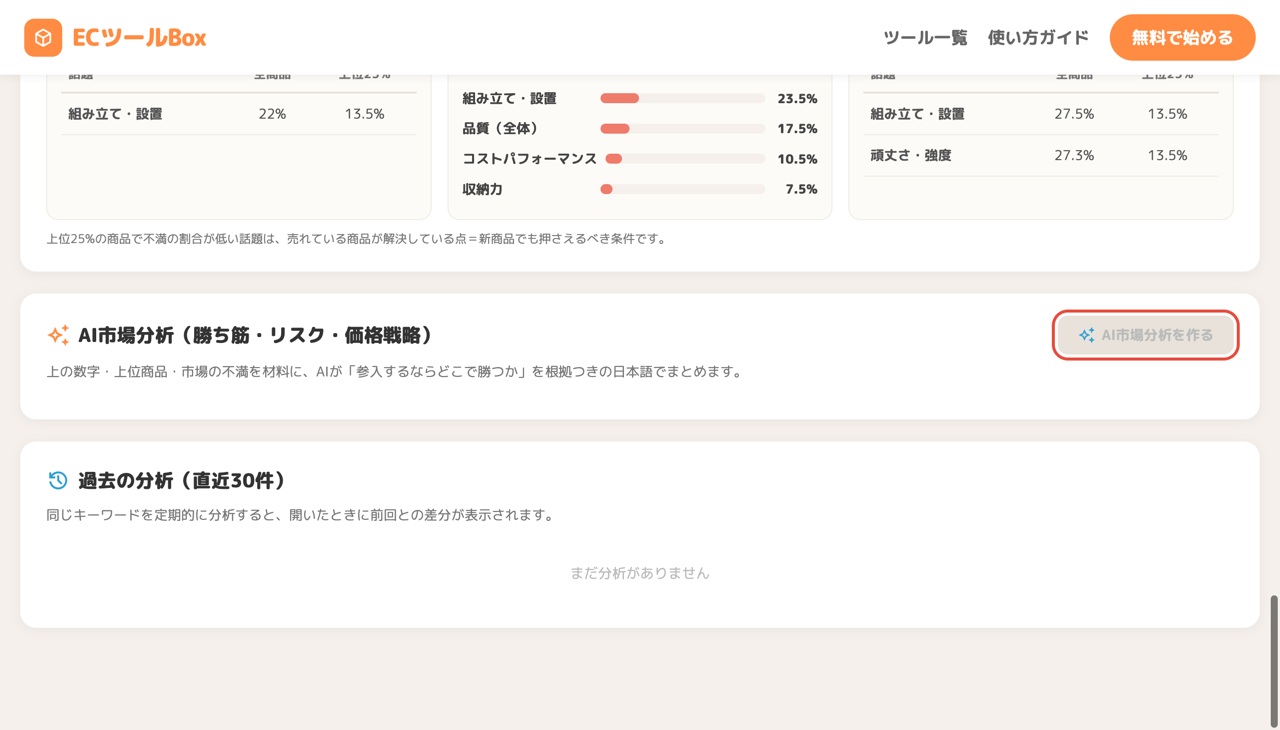Click the 頑丈さ・強度 row label
The image size is (1280, 730).
point(911,155)
